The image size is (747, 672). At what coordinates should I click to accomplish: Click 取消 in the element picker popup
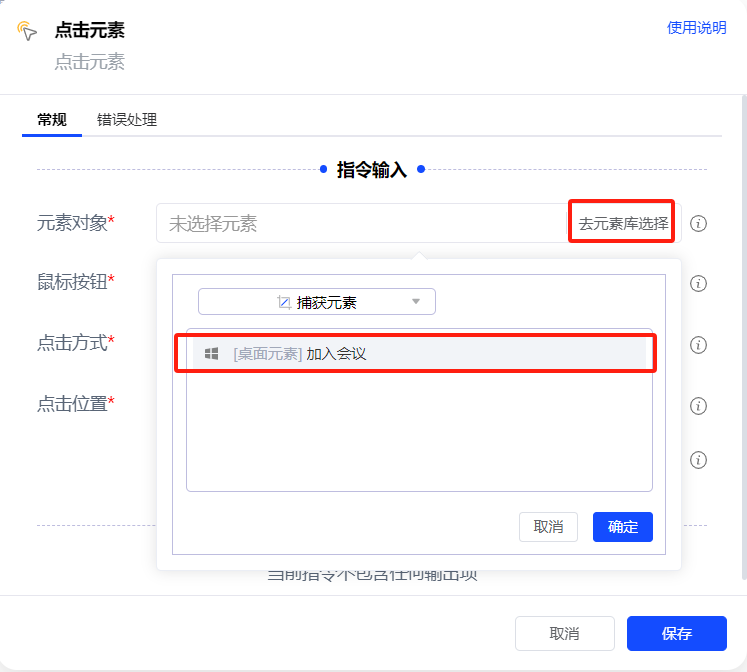tap(548, 527)
